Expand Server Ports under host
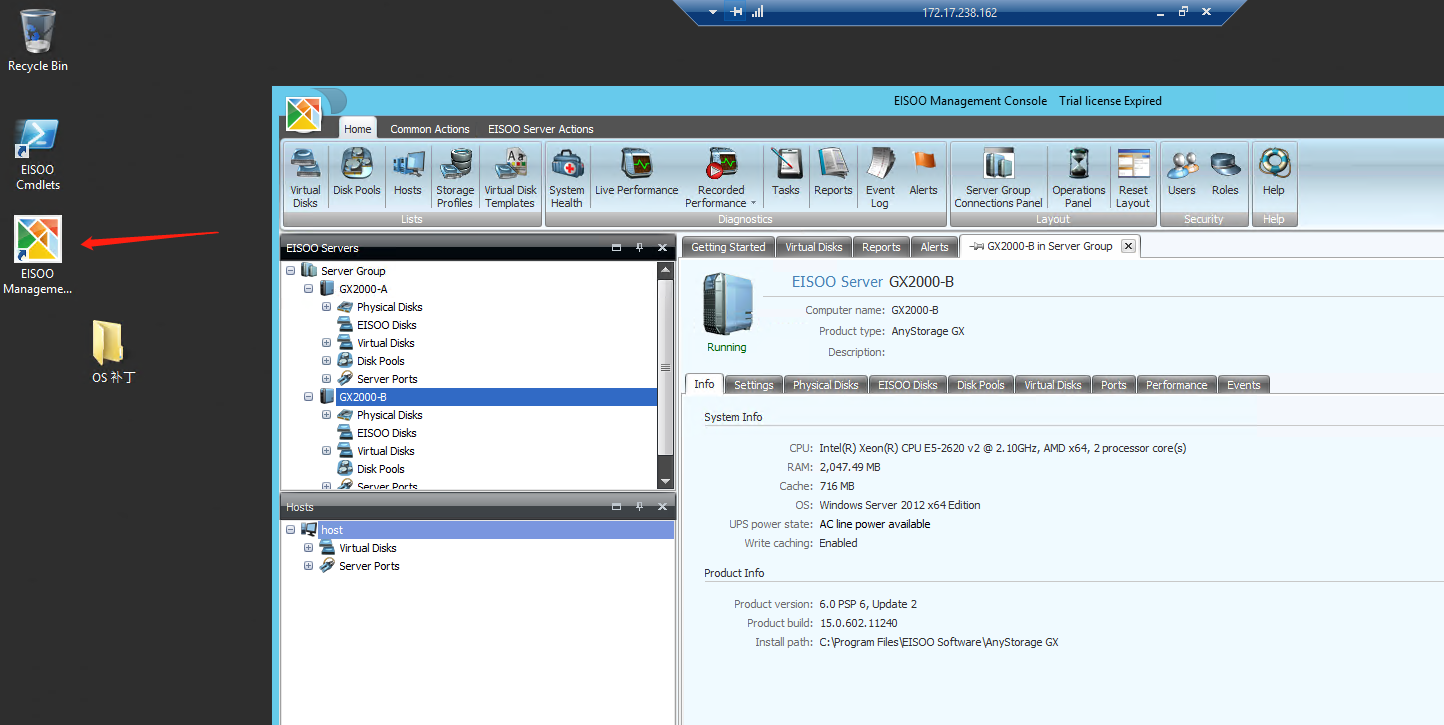 click(x=308, y=566)
